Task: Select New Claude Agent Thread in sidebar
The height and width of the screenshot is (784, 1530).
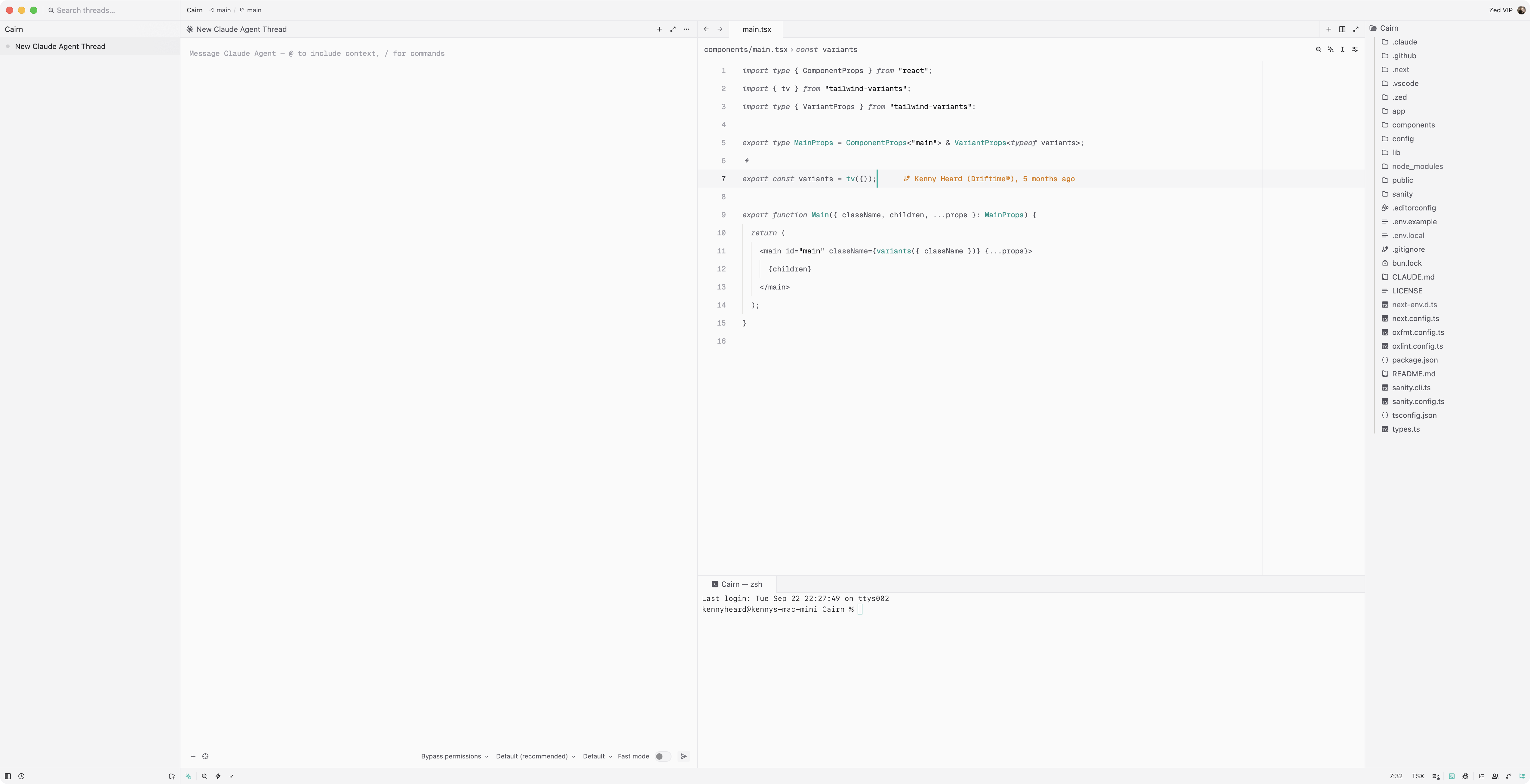Action: [90, 46]
